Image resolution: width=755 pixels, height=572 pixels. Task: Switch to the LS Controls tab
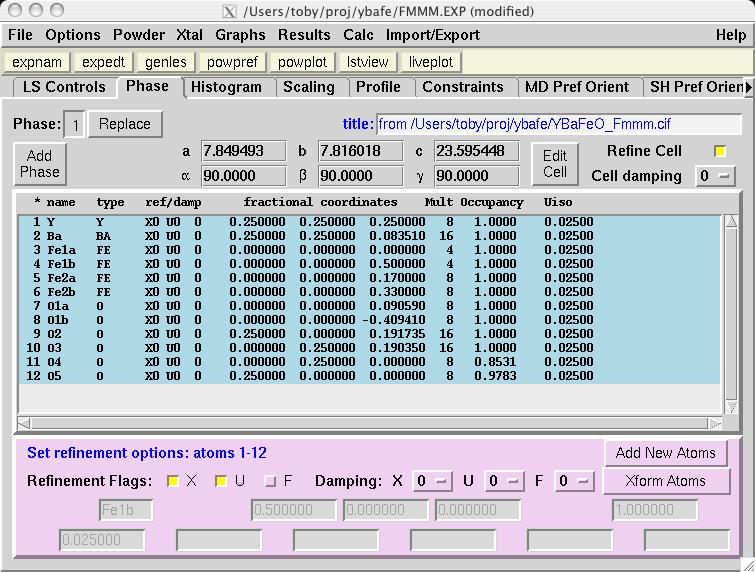pyautogui.click(x=64, y=87)
